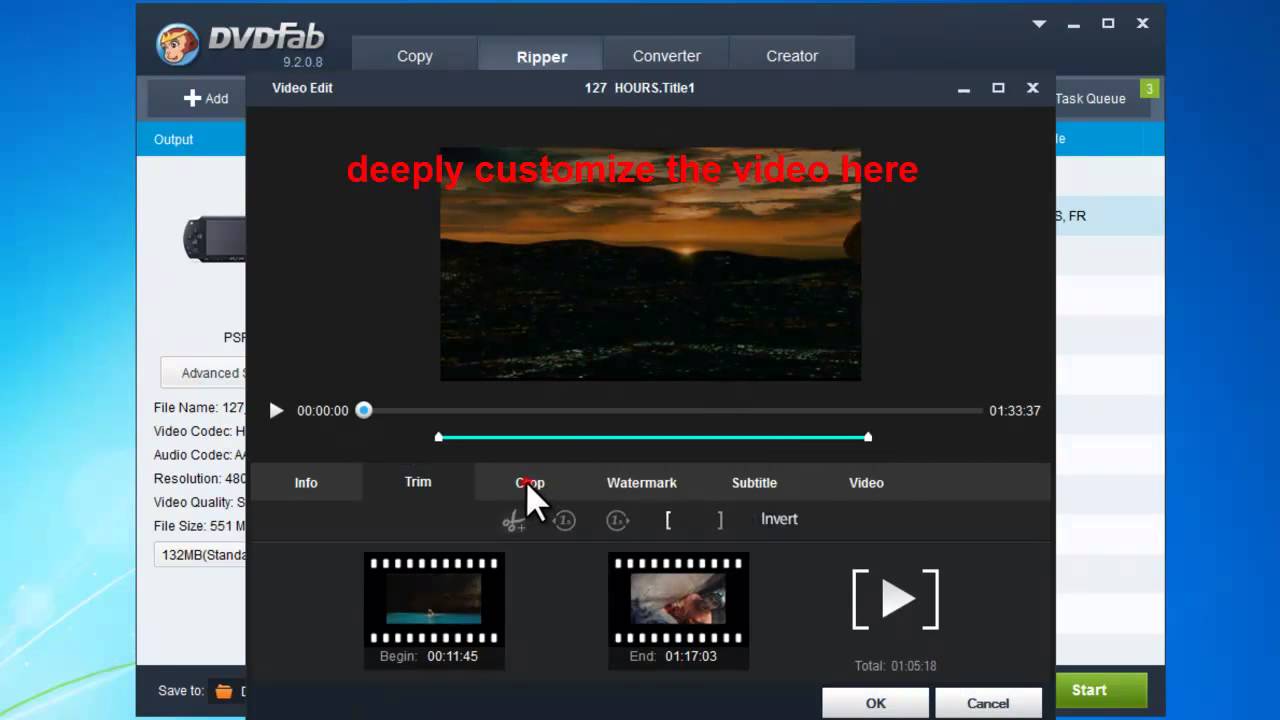
Task: Click the trim range start handle
Action: coord(439,437)
